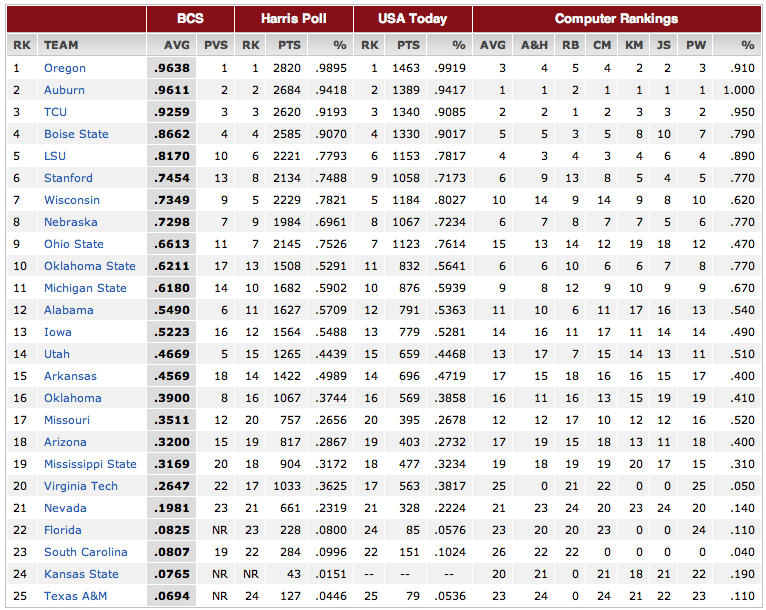Click the Computer Rankings group header
The width and height of the screenshot is (766, 610).
[x=617, y=19]
